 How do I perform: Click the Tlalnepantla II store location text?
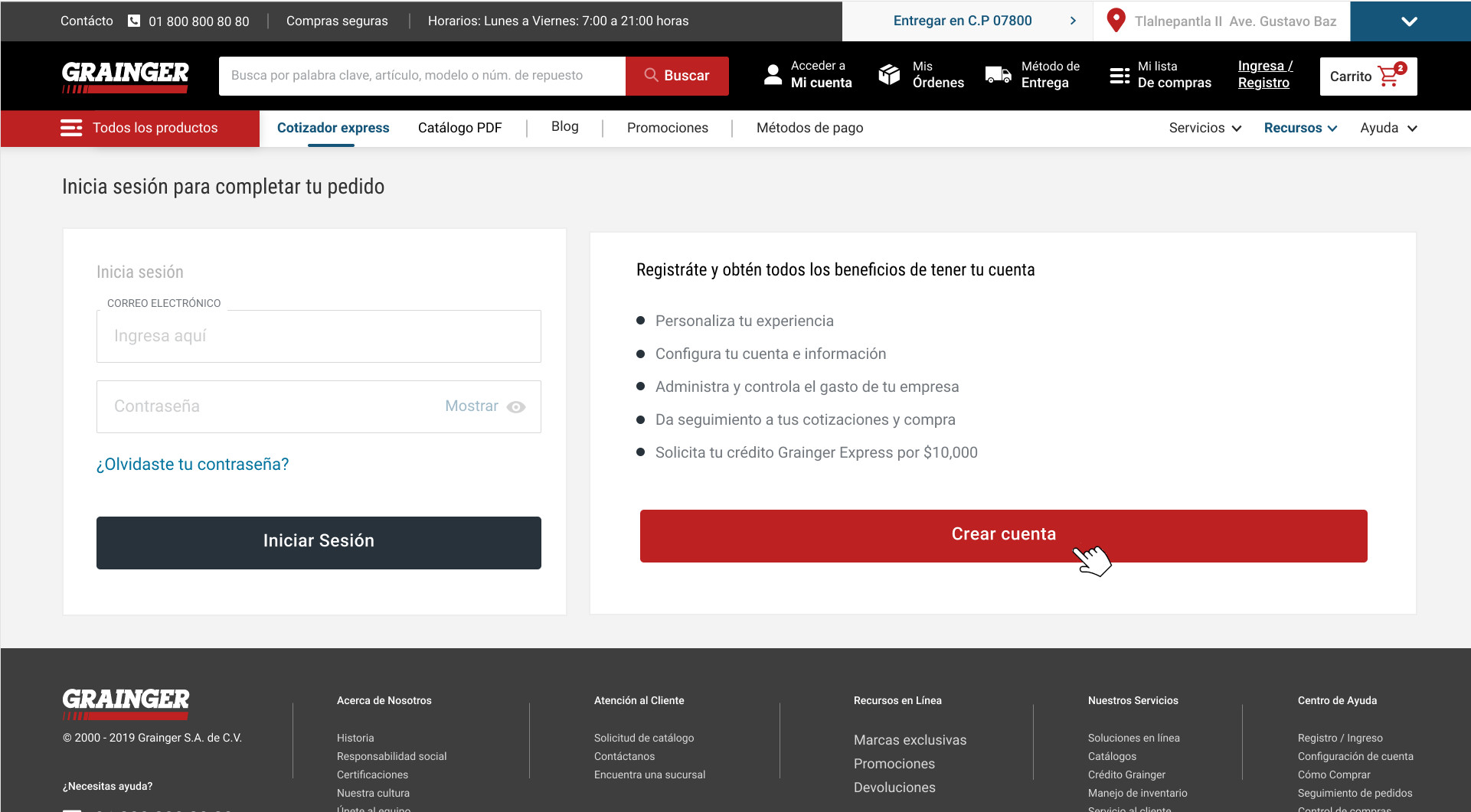point(1235,21)
